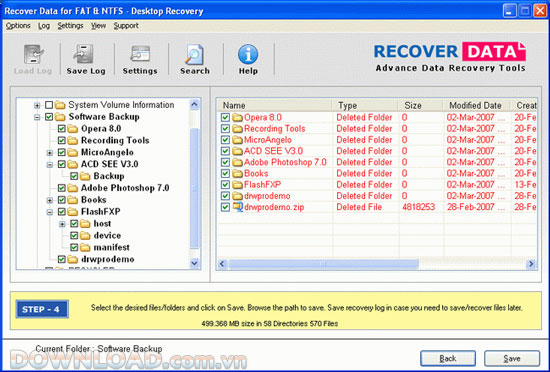Uncheck manifest checkbox in tree
The image size is (550, 372).
(74, 248)
